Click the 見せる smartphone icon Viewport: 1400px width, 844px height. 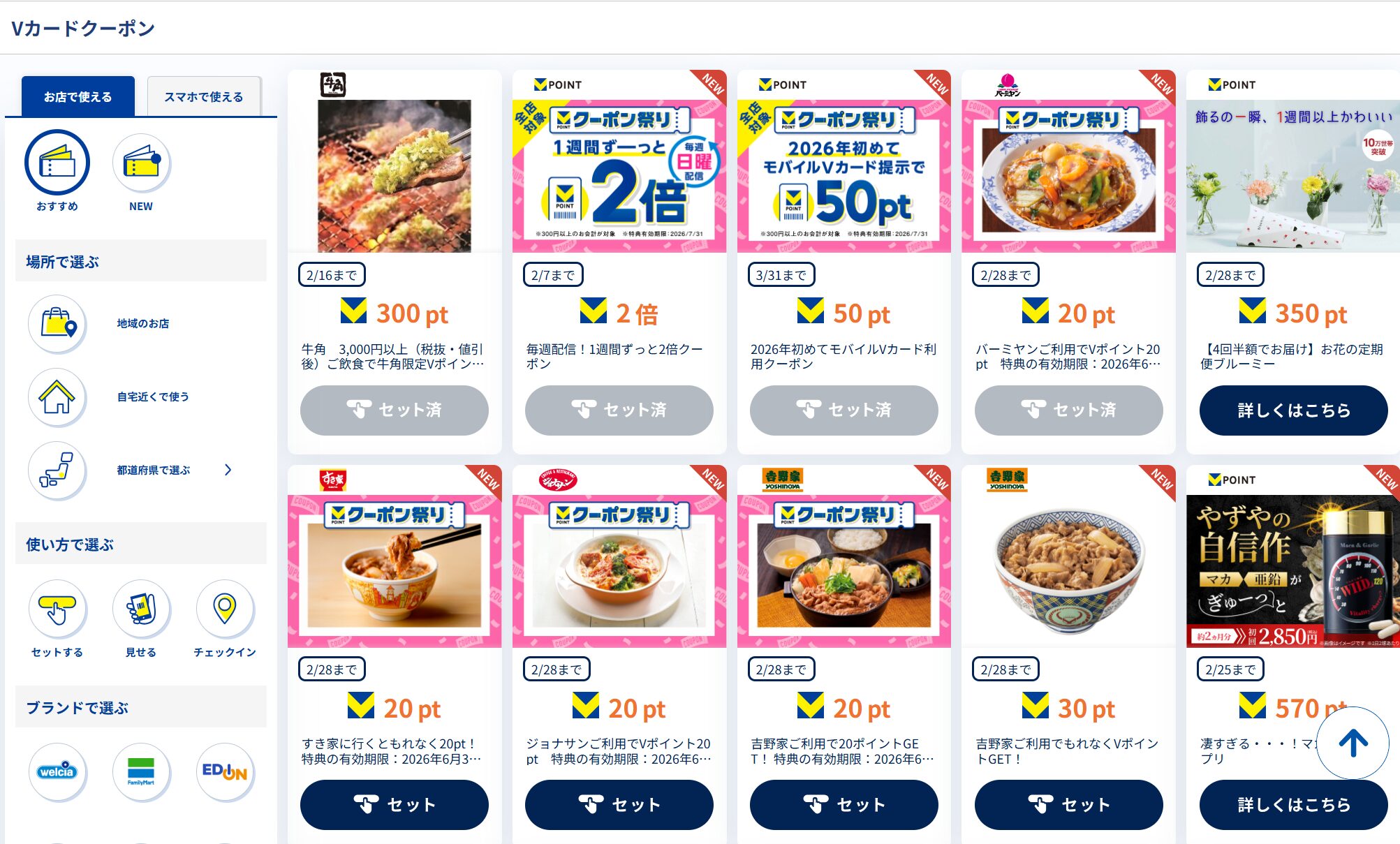tap(141, 609)
